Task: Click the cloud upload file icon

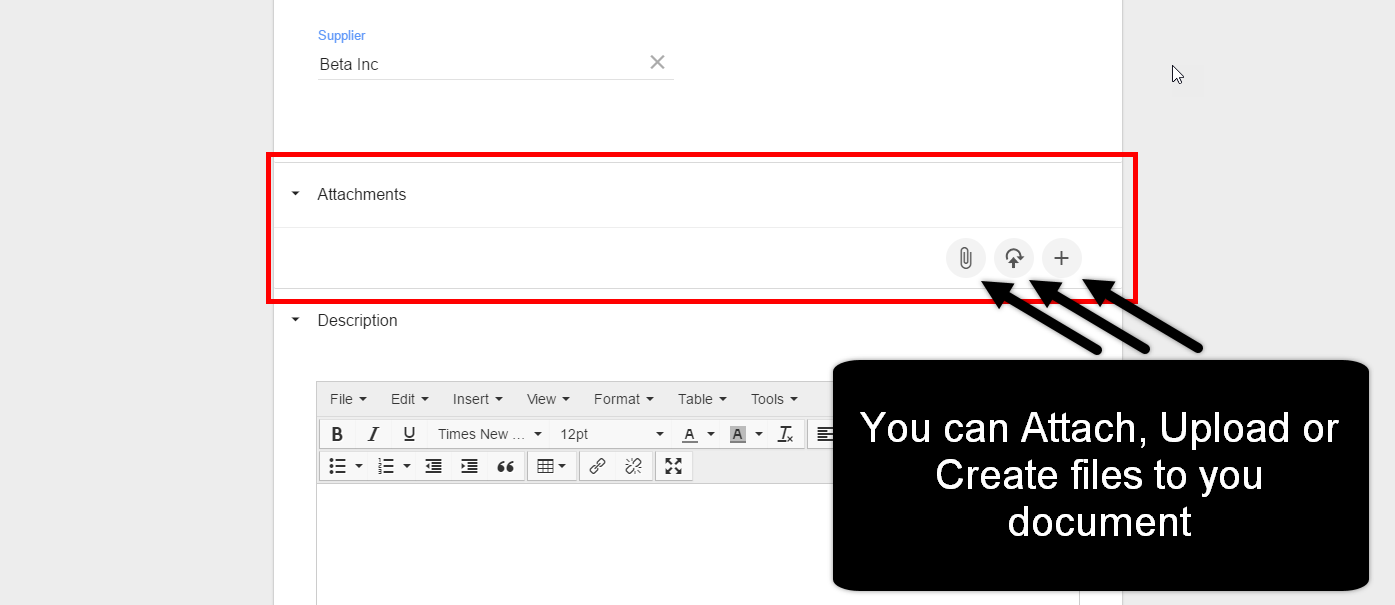Action: [x=1014, y=259]
